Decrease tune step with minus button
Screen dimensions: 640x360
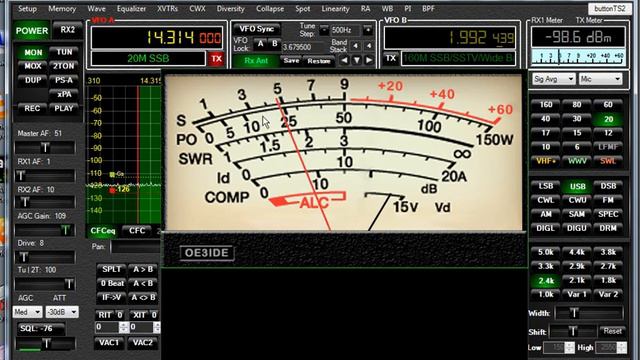(324, 30)
